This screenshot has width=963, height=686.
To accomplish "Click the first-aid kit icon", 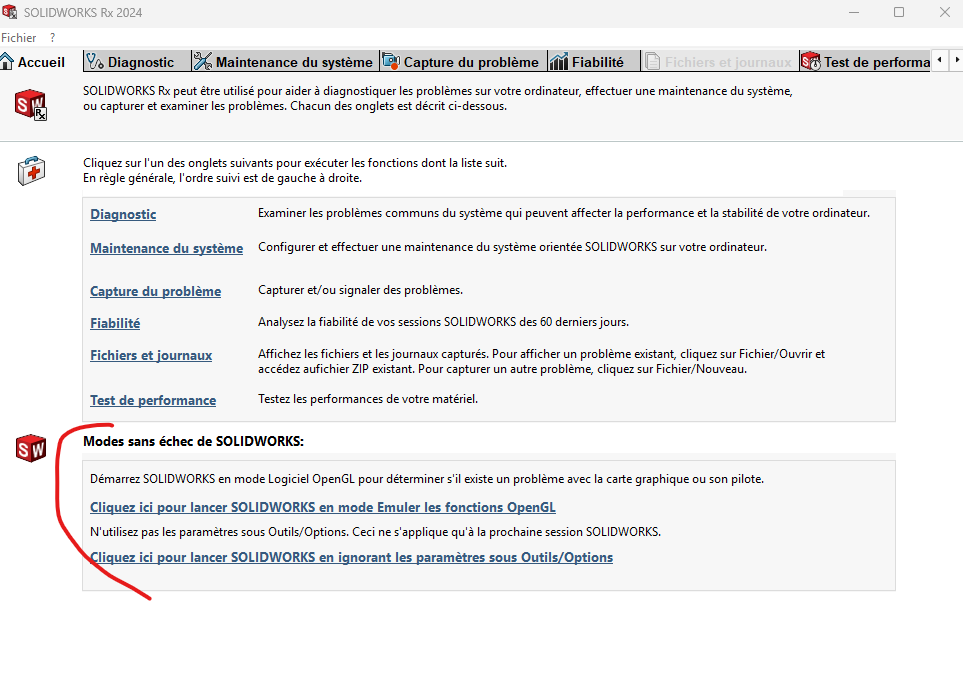I will tap(31, 171).
